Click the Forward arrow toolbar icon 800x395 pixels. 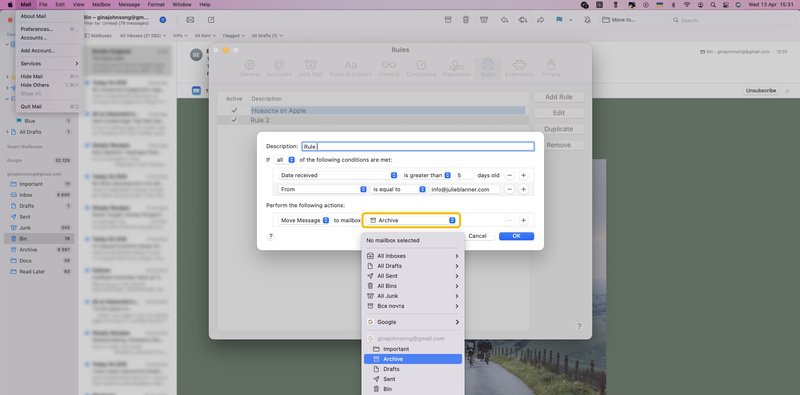(540, 20)
